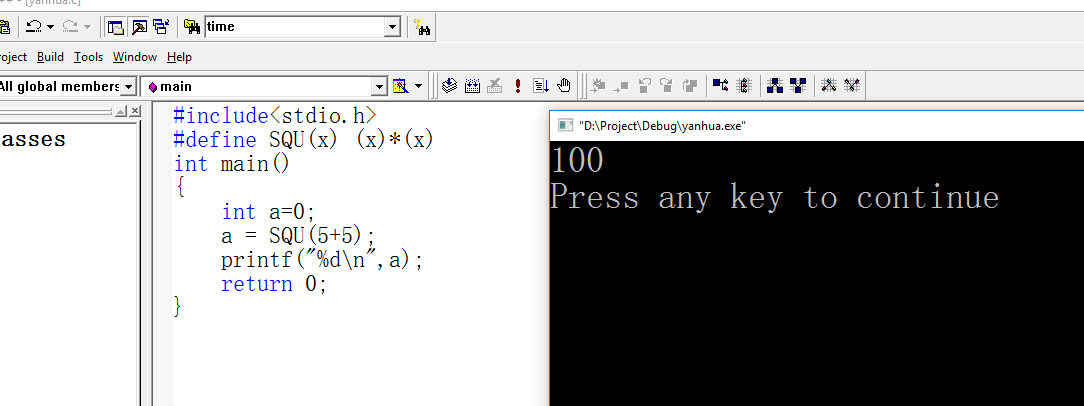Open the 'main' members dropdown list
The image size is (1084, 406).
point(379,87)
